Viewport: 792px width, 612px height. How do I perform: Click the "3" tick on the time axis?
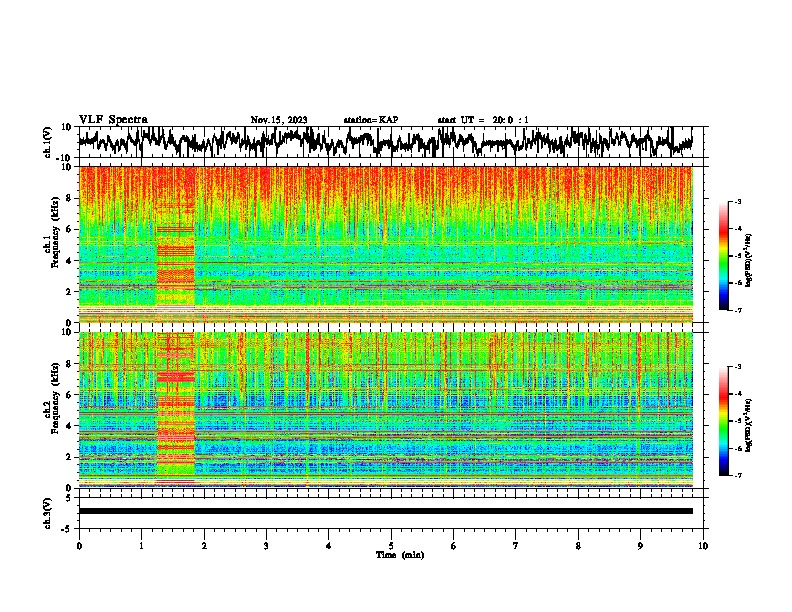tap(266, 546)
